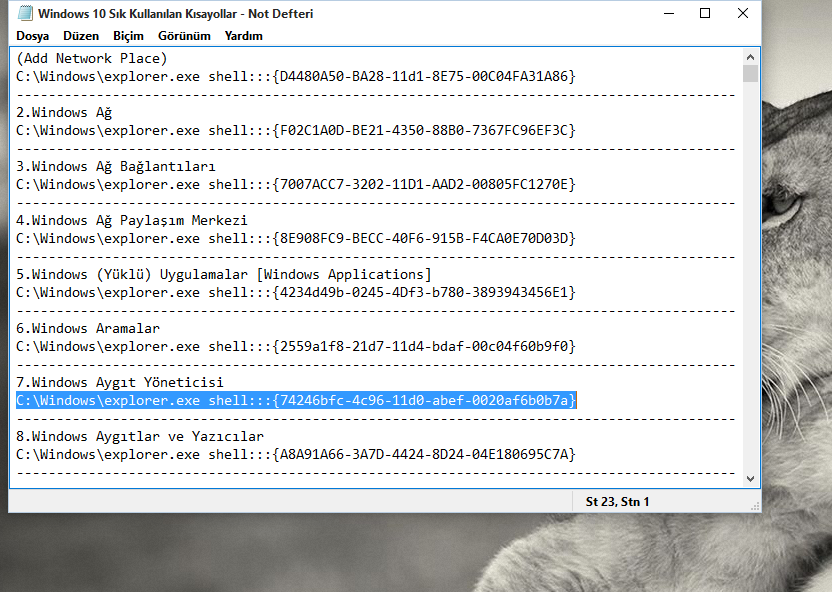Viewport: 832px width, 592px height.
Task: Click the resize grip in status bar corner
Action: 755,507
